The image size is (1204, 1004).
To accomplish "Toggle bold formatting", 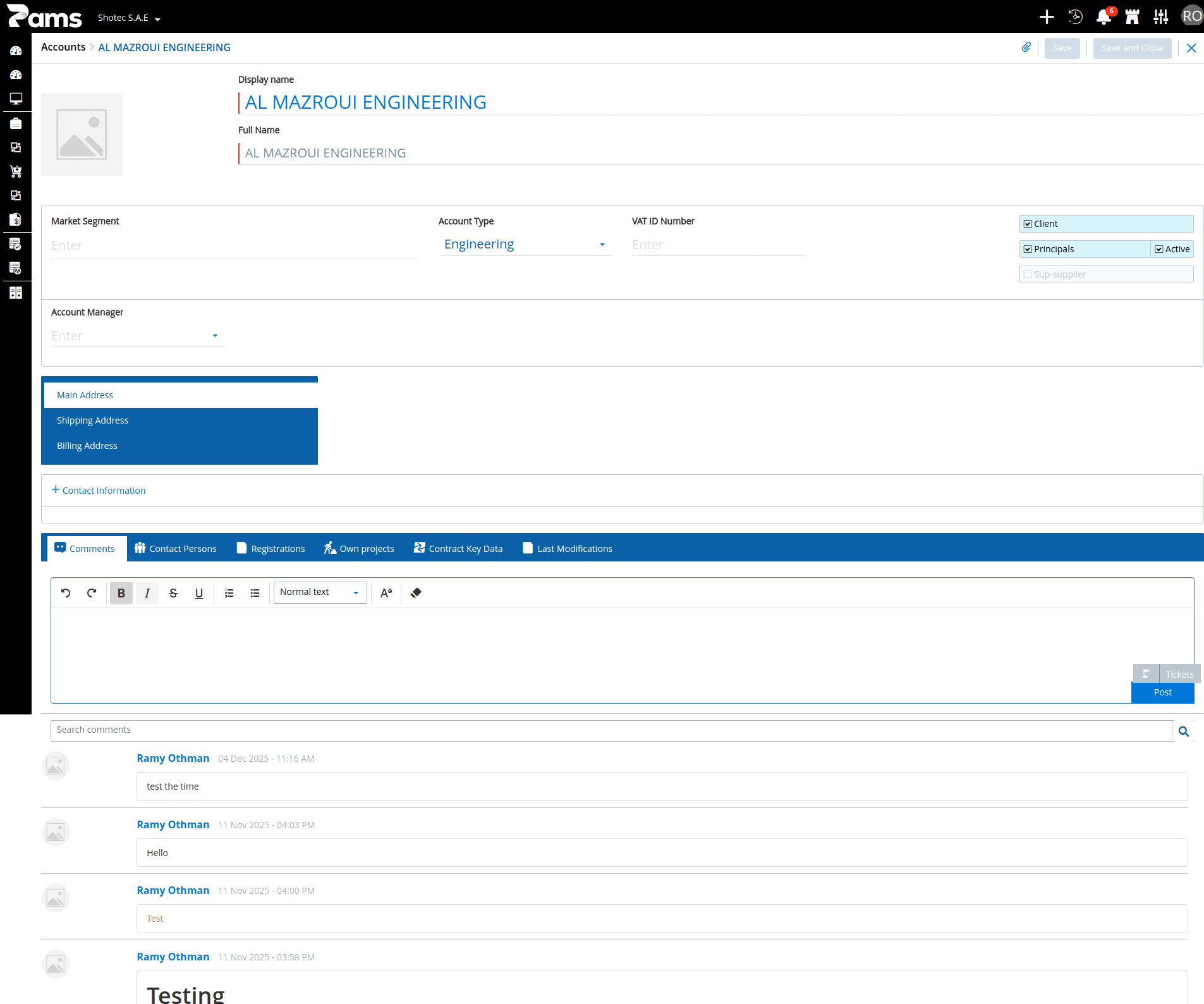I will (121, 593).
